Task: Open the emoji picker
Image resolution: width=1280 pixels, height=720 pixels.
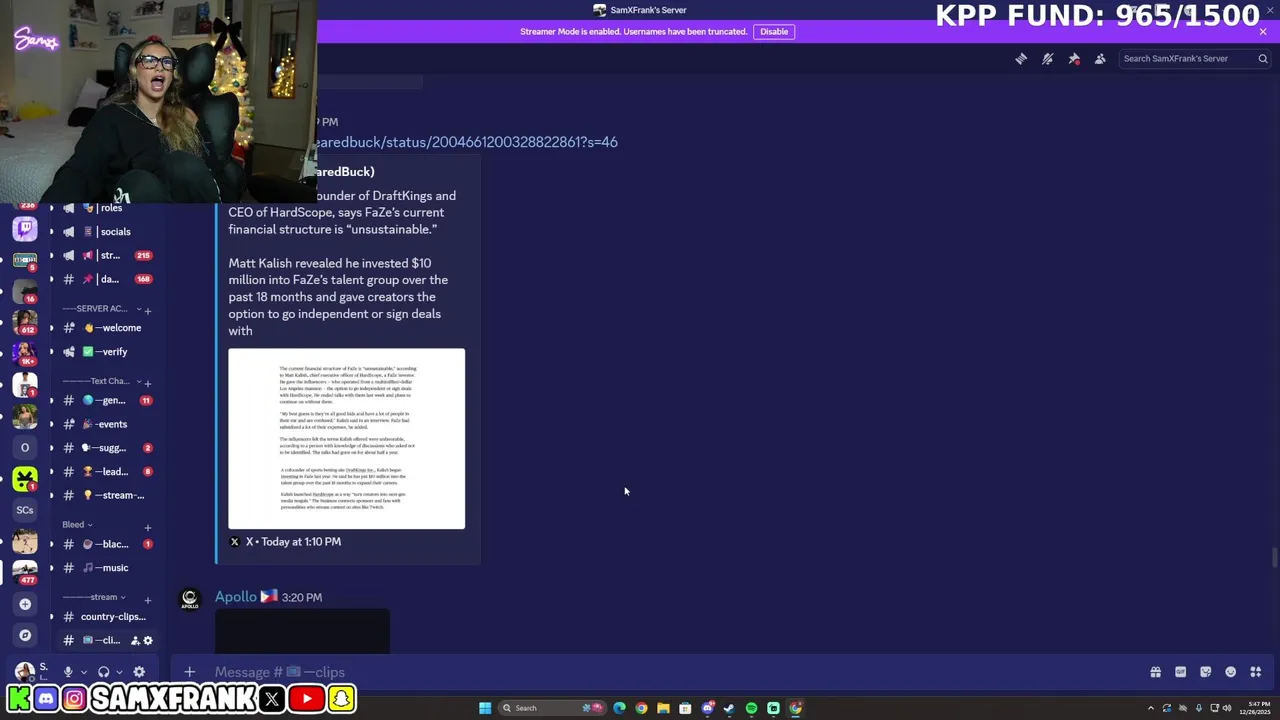Action: click(1230, 672)
